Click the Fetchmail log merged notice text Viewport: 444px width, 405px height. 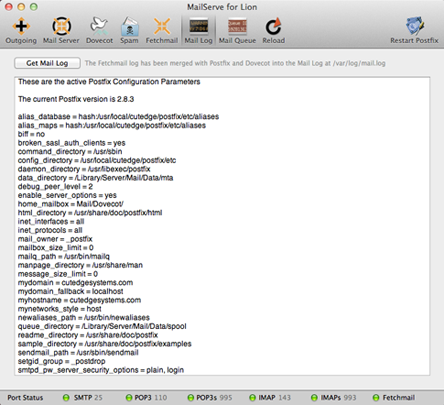point(235,63)
